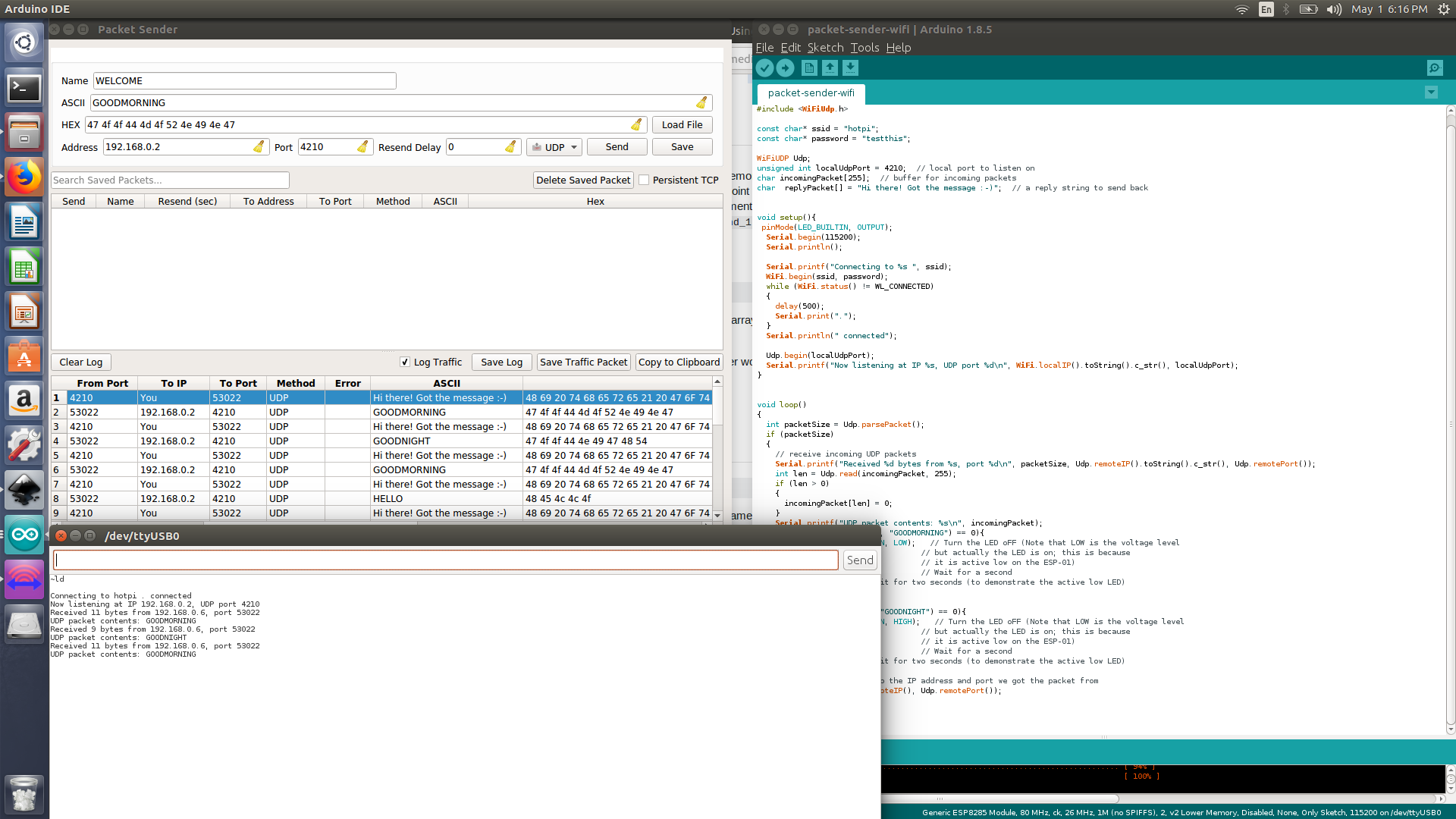
Task: Clear the Address field with broom icon
Action: pyautogui.click(x=259, y=146)
